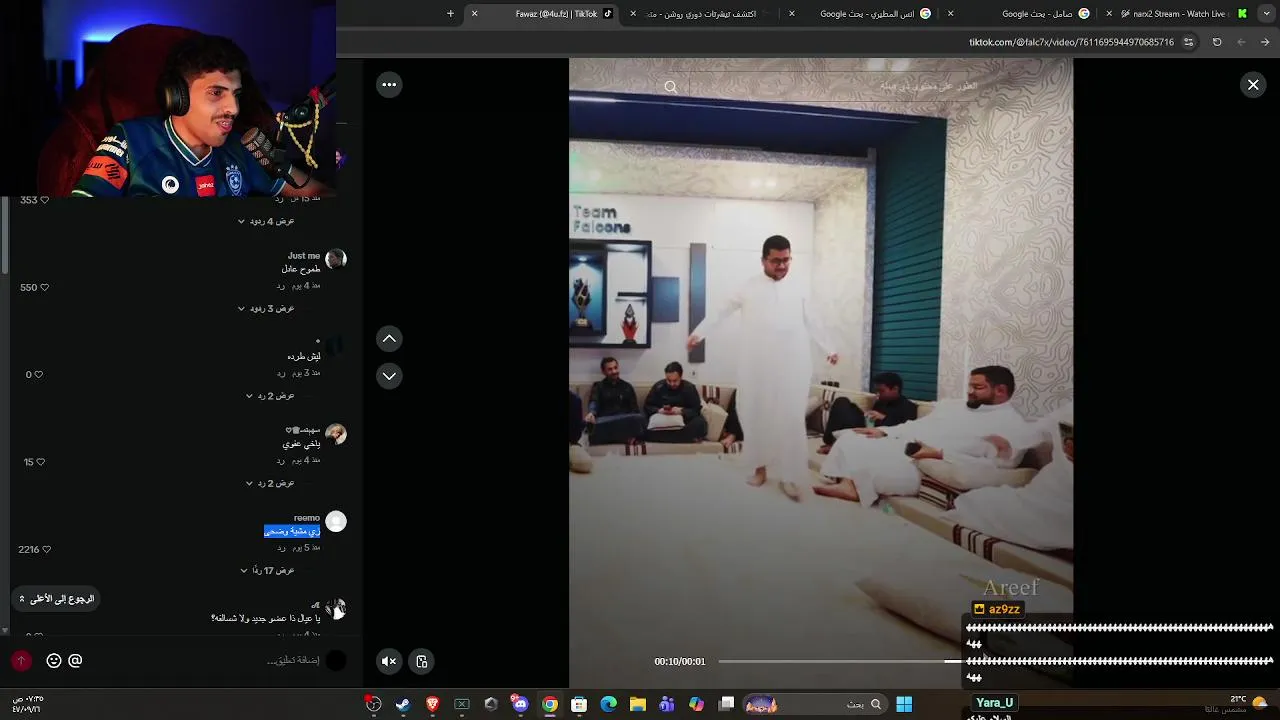This screenshot has width=1280, height=720.
Task: Post comment with red arrow button
Action: pyautogui.click(x=21, y=661)
